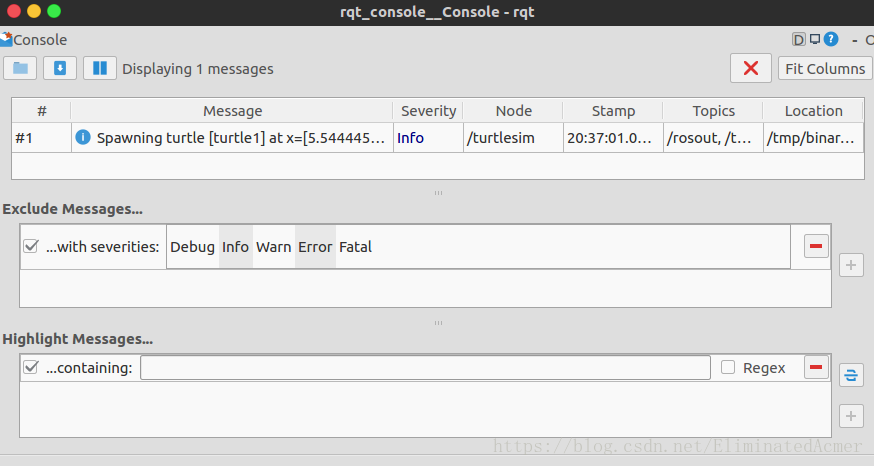
Task: Click the save messages download icon
Action: (60, 68)
